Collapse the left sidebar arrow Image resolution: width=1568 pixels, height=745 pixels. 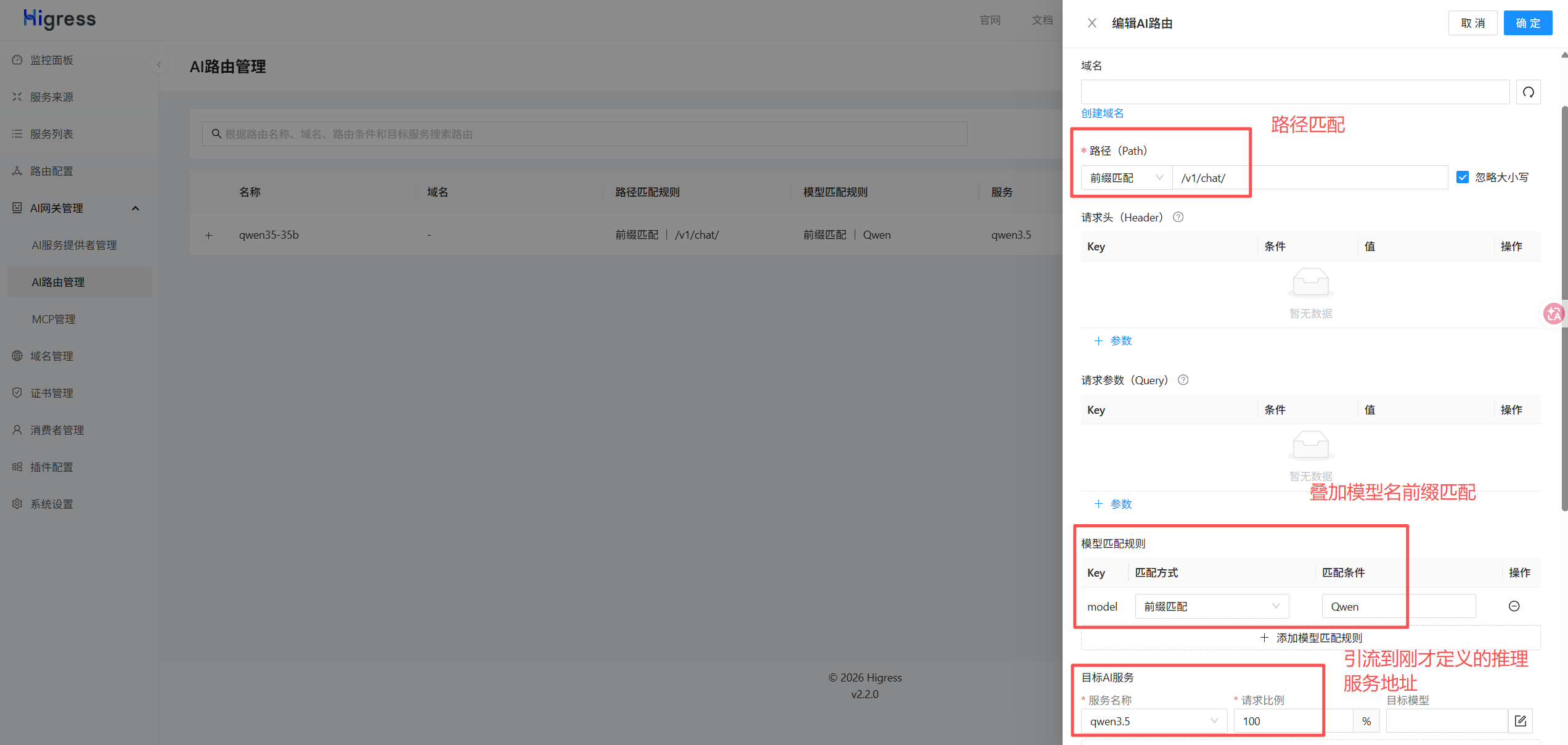click(x=159, y=65)
